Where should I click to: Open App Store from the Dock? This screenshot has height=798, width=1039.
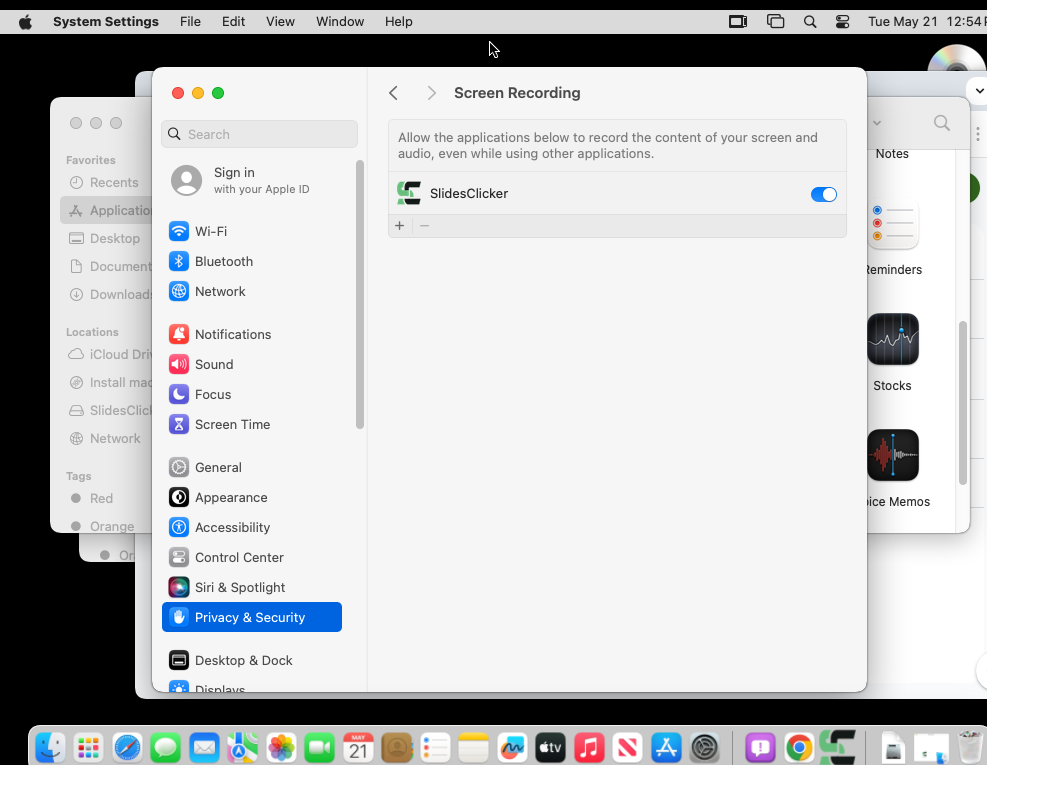[x=666, y=748]
